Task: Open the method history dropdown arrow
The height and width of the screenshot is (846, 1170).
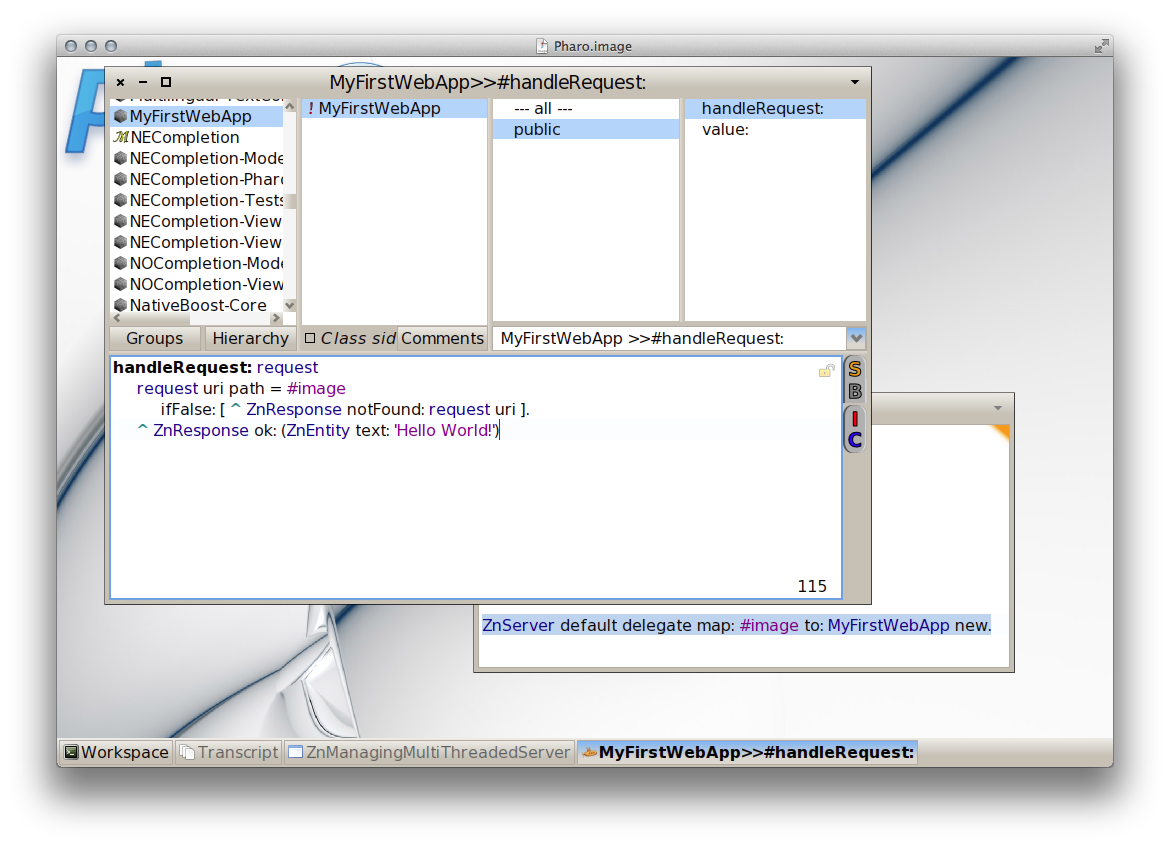Action: point(856,338)
